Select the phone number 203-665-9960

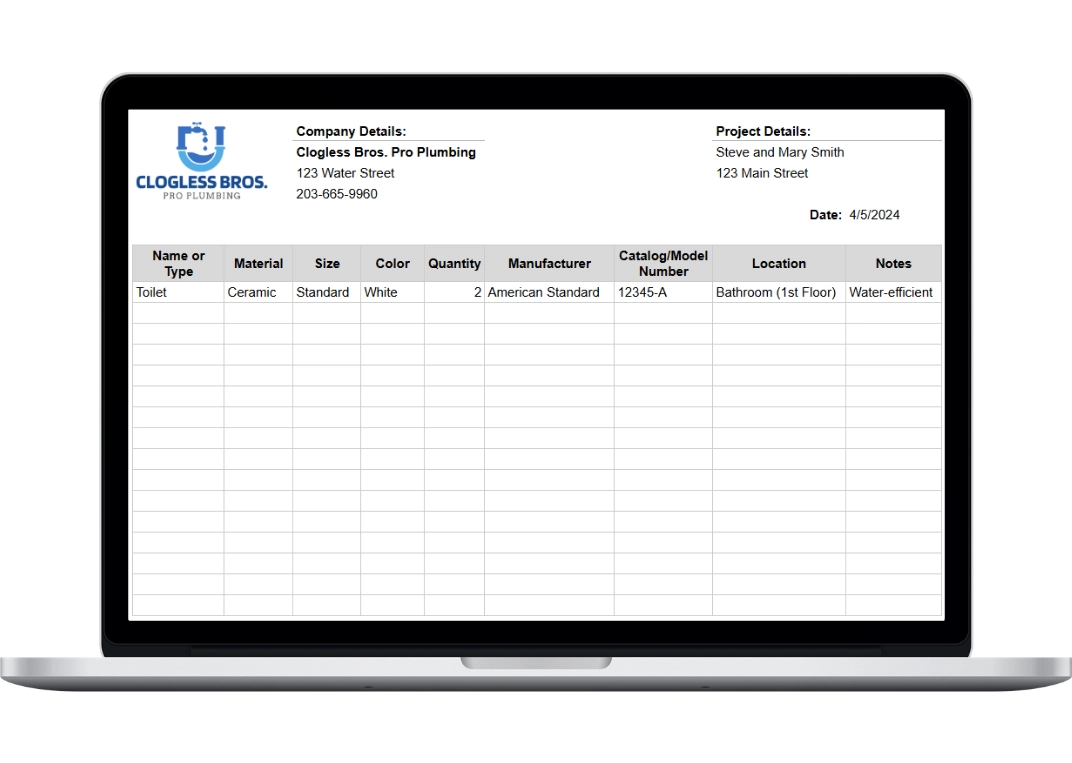click(x=337, y=194)
